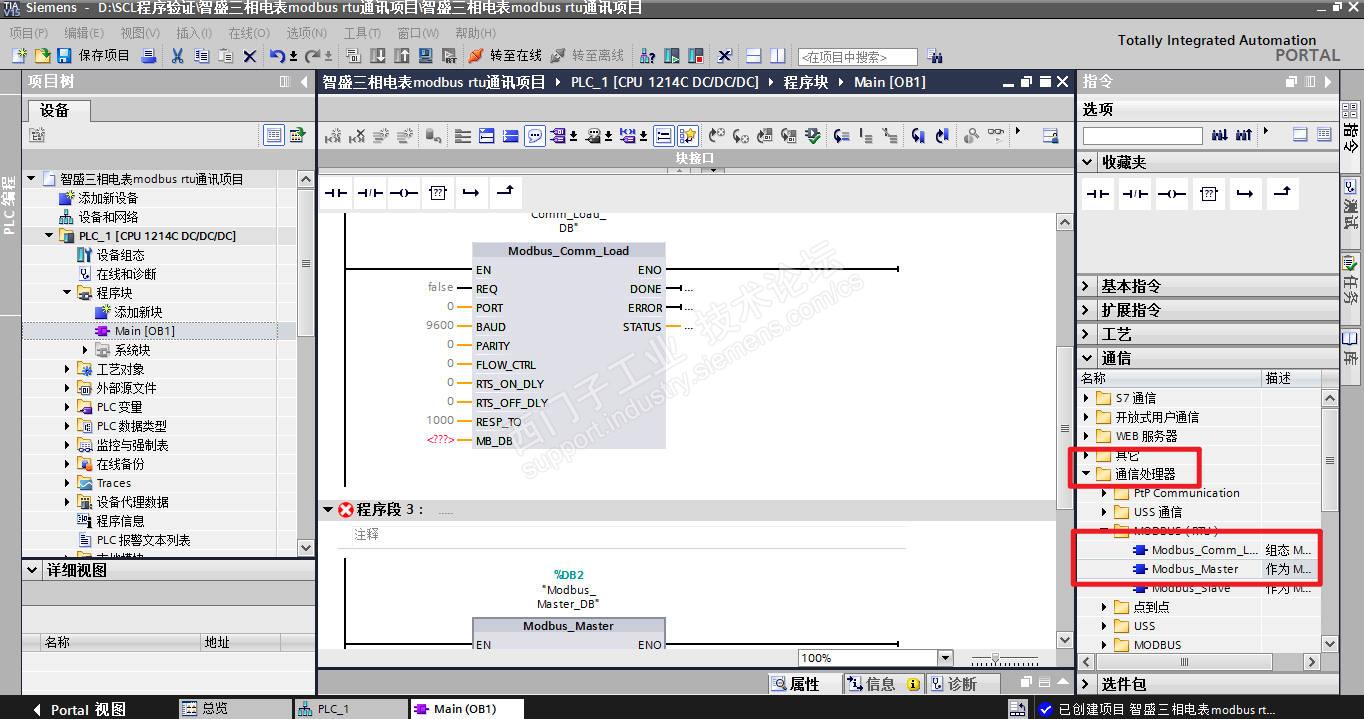1364x719 pixels.
Task: Open the 帮助(H) menu
Action: [475, 33]
